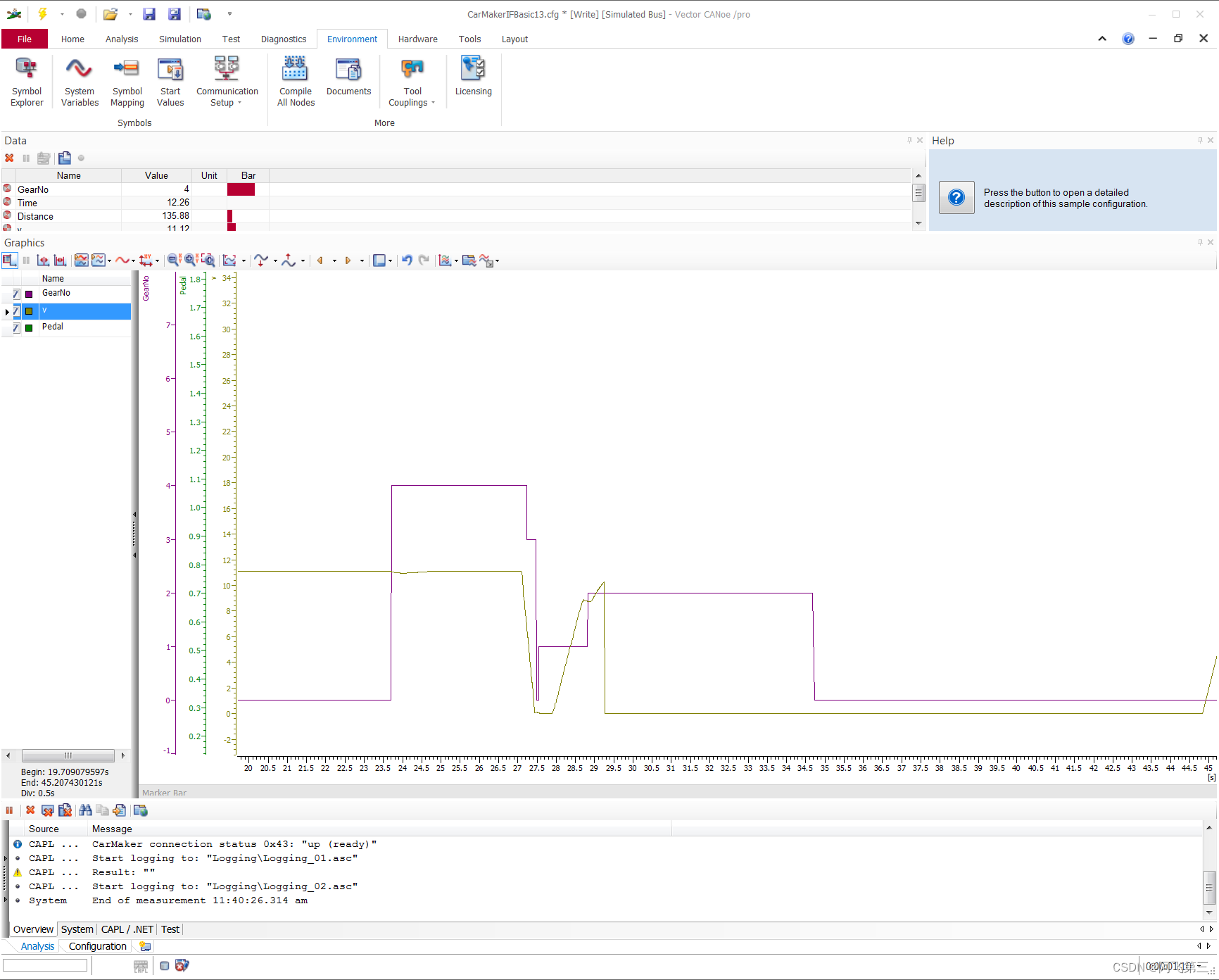1219x980 pixels.
Task: Switch to Hardware ribbon tab
Action: click(418, 39)
